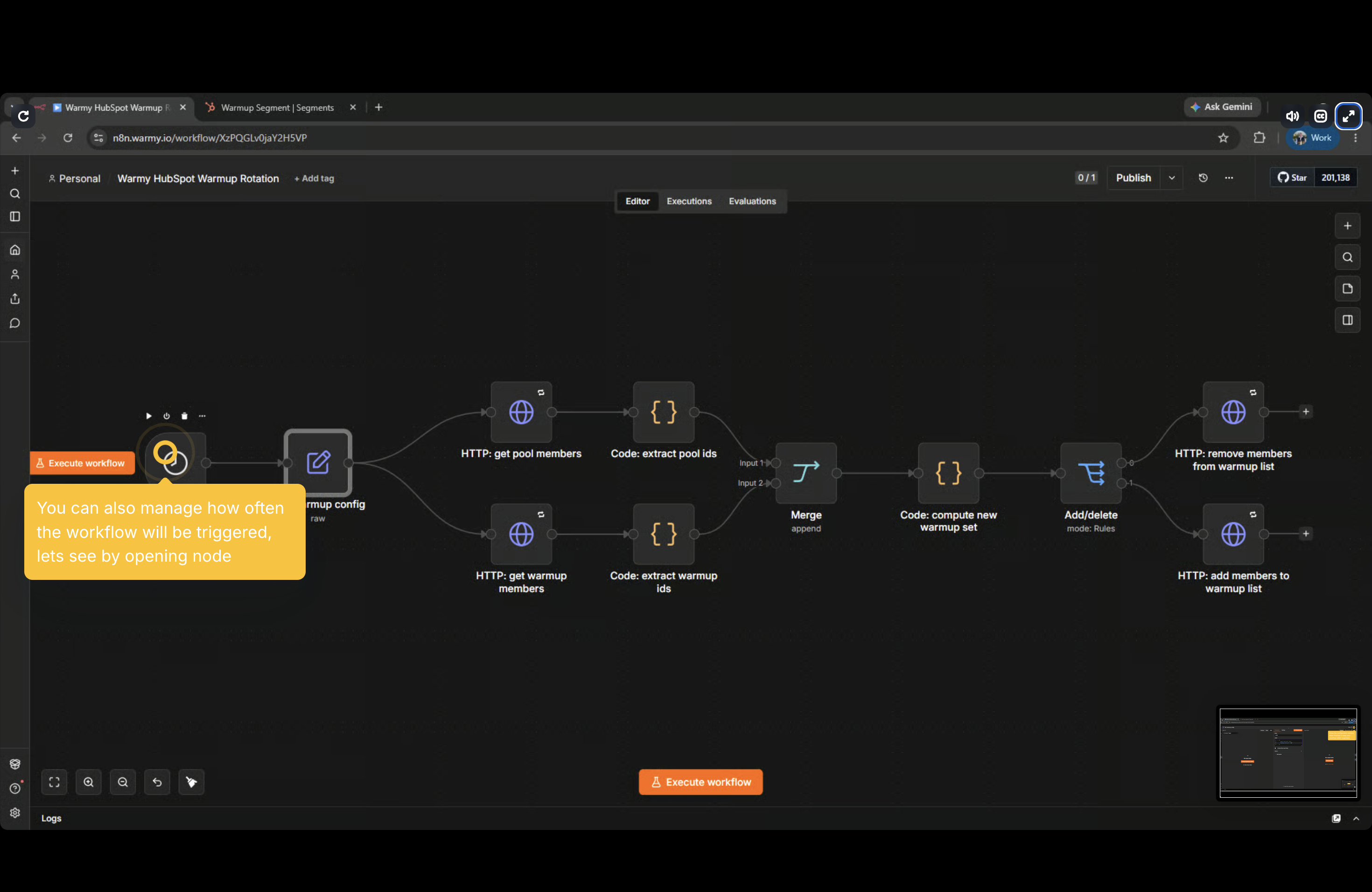Open the Help menu in sidebar

(15, 788)
